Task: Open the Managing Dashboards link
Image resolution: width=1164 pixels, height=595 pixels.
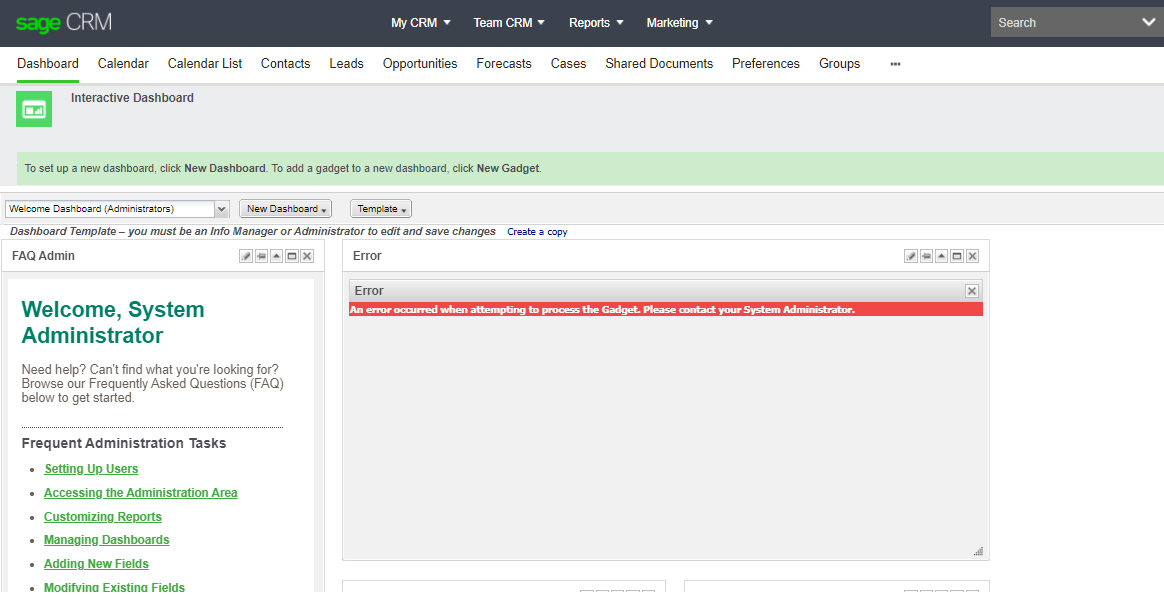Action: click(x=106, y=540)
